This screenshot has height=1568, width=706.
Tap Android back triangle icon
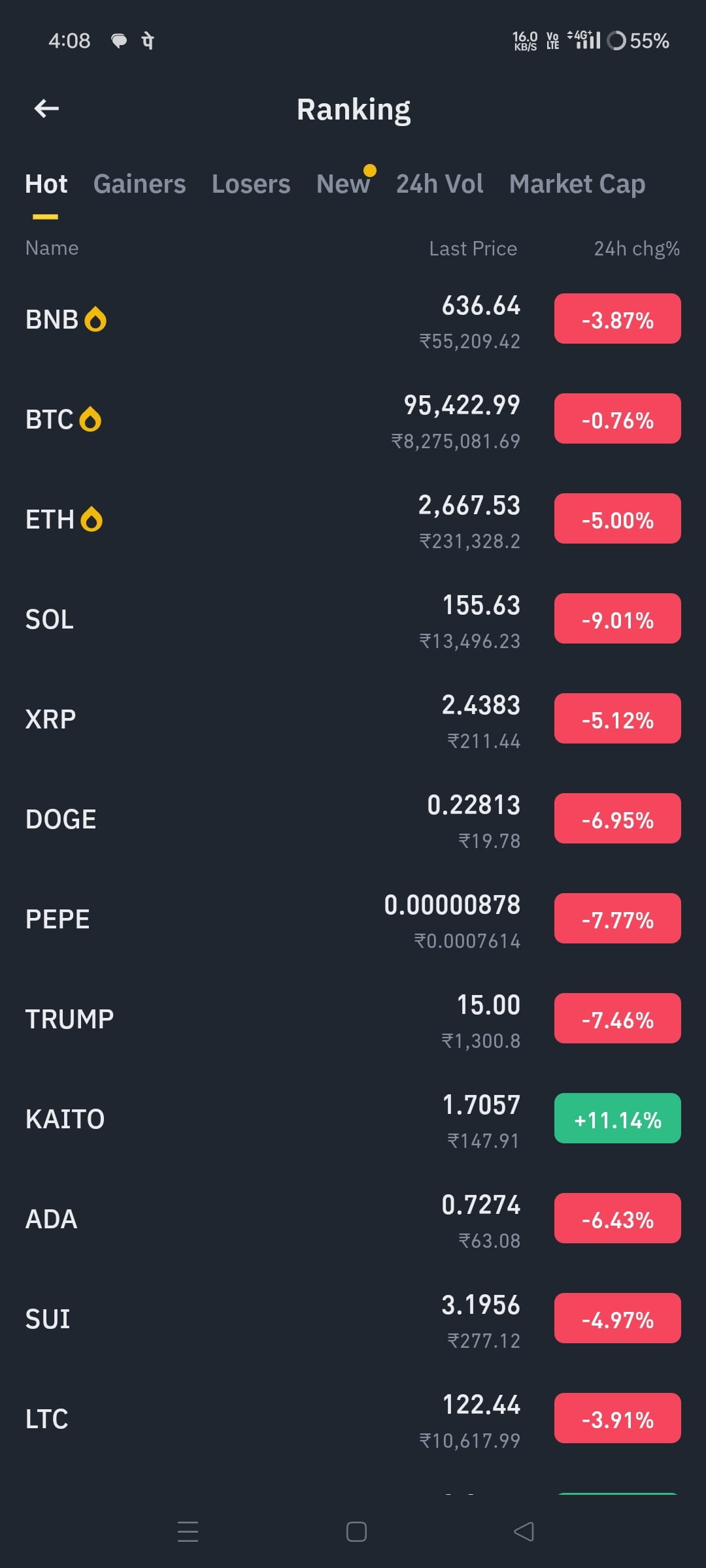(x=524, y=1531)
